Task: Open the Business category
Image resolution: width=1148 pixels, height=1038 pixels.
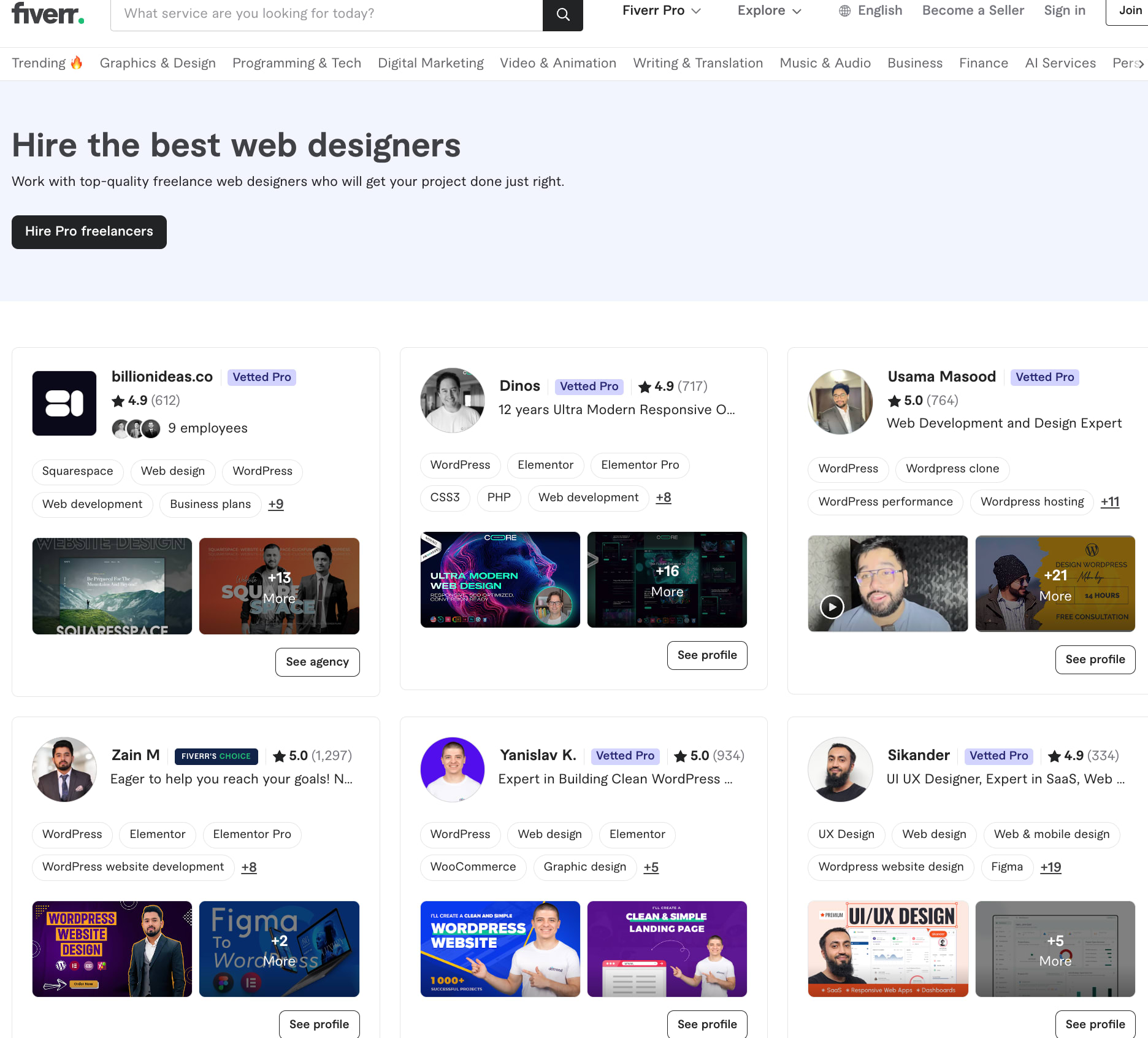Action: [915, 63]
